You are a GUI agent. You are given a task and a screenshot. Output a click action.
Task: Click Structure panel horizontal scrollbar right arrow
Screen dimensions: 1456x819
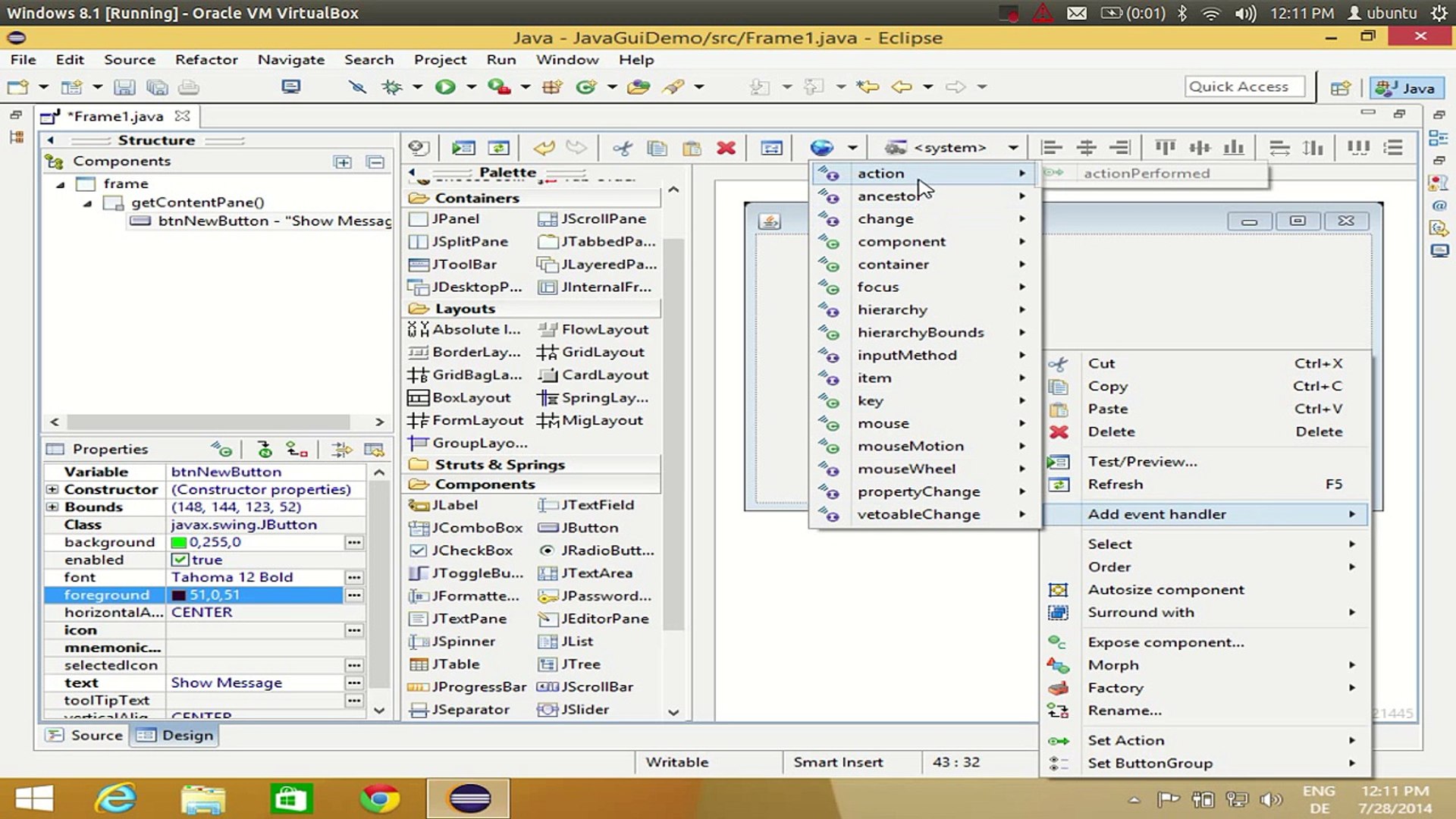tap(379, 422)
